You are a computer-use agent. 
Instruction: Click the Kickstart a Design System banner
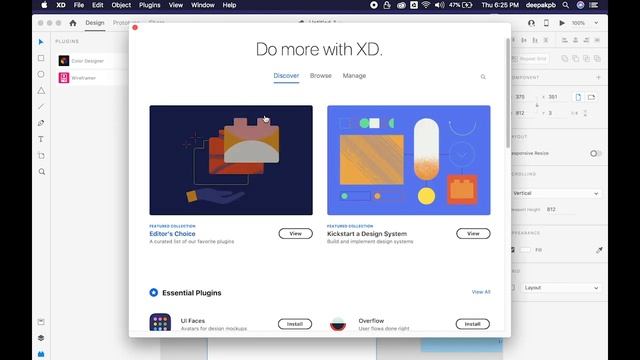[409, 160]
